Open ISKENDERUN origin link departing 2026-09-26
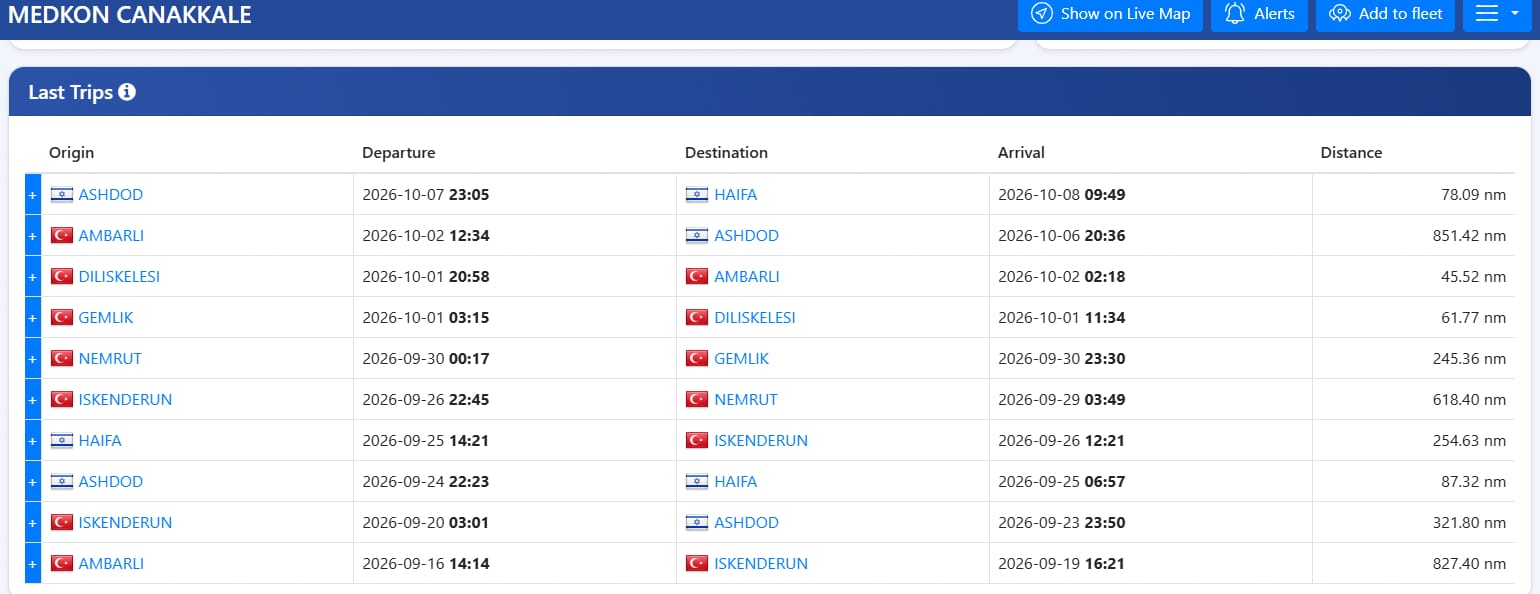Viewport: 1540px width, 594px height. coord(125,400)
